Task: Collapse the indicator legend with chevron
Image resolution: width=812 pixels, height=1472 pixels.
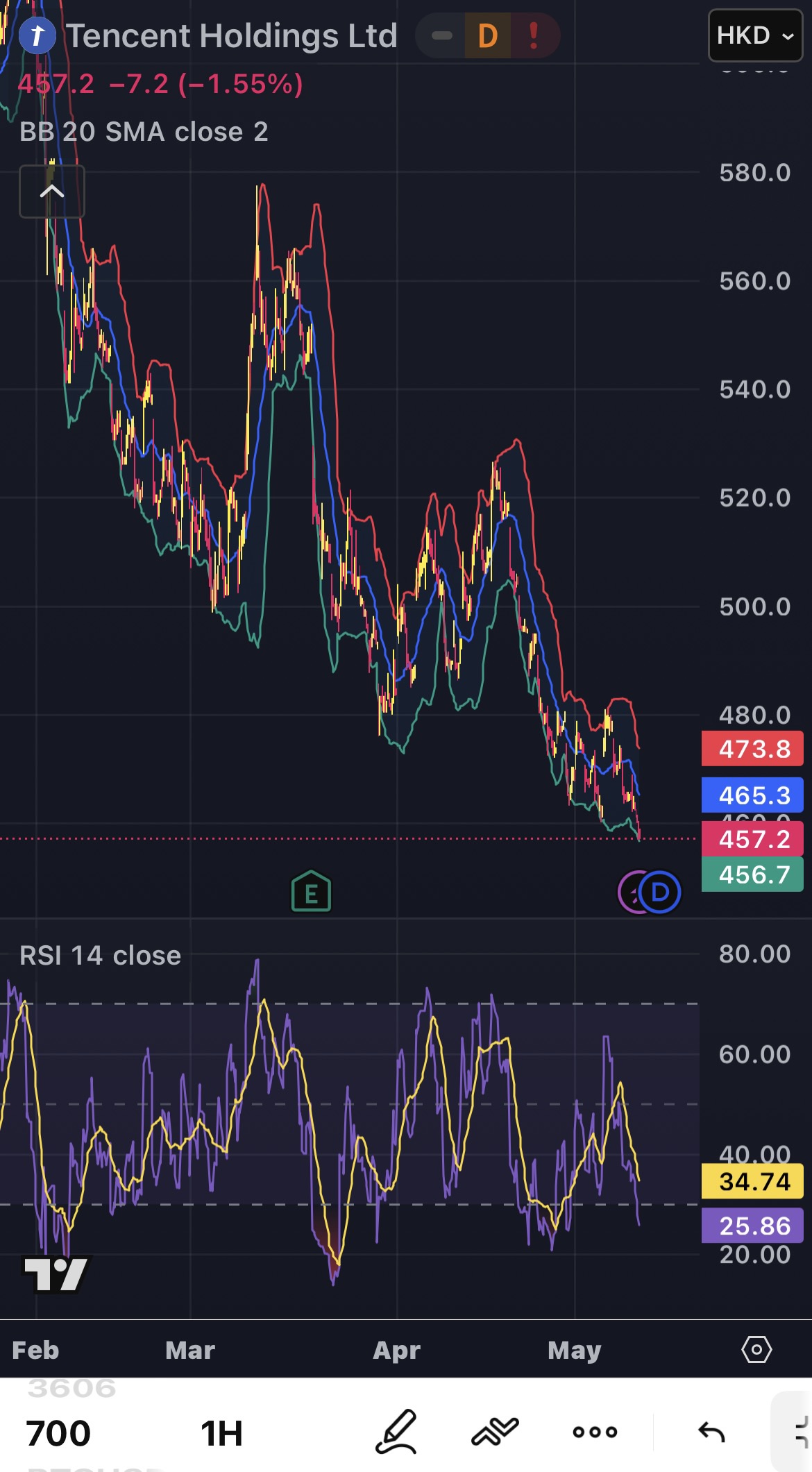Action: (52, 192)
